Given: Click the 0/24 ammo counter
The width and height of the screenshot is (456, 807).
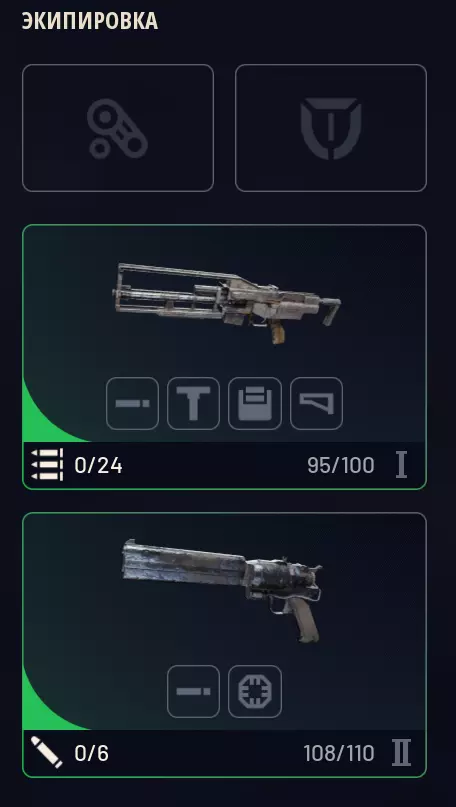Looking at the screenshot, I should pyautogui.click(x=98, y=466).
